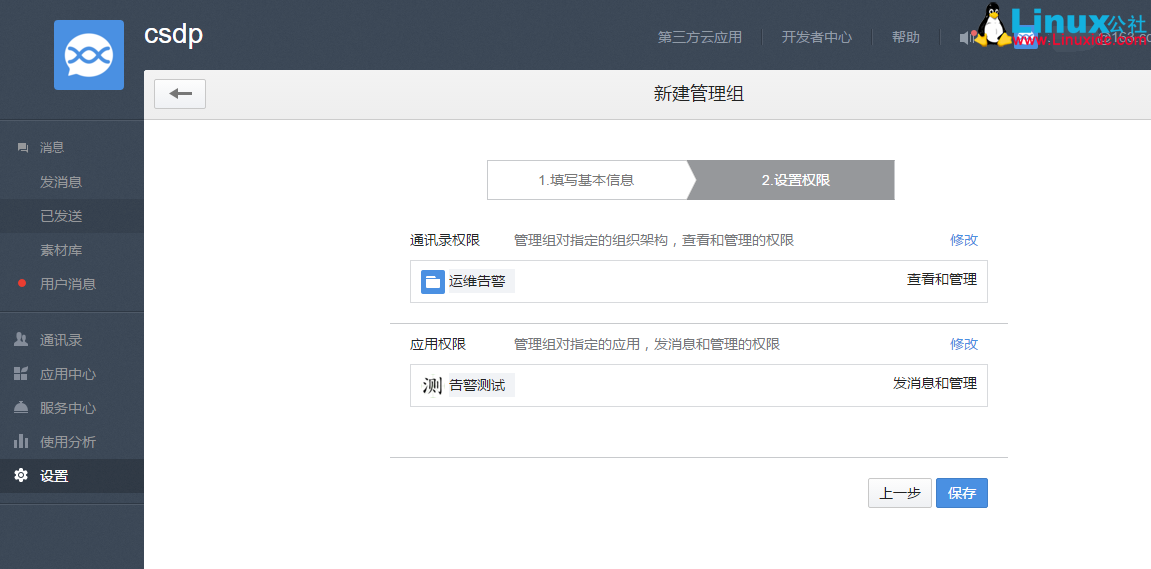
Task: Open 应用中心 section in sidebar
Action: [x=68, y=374]
